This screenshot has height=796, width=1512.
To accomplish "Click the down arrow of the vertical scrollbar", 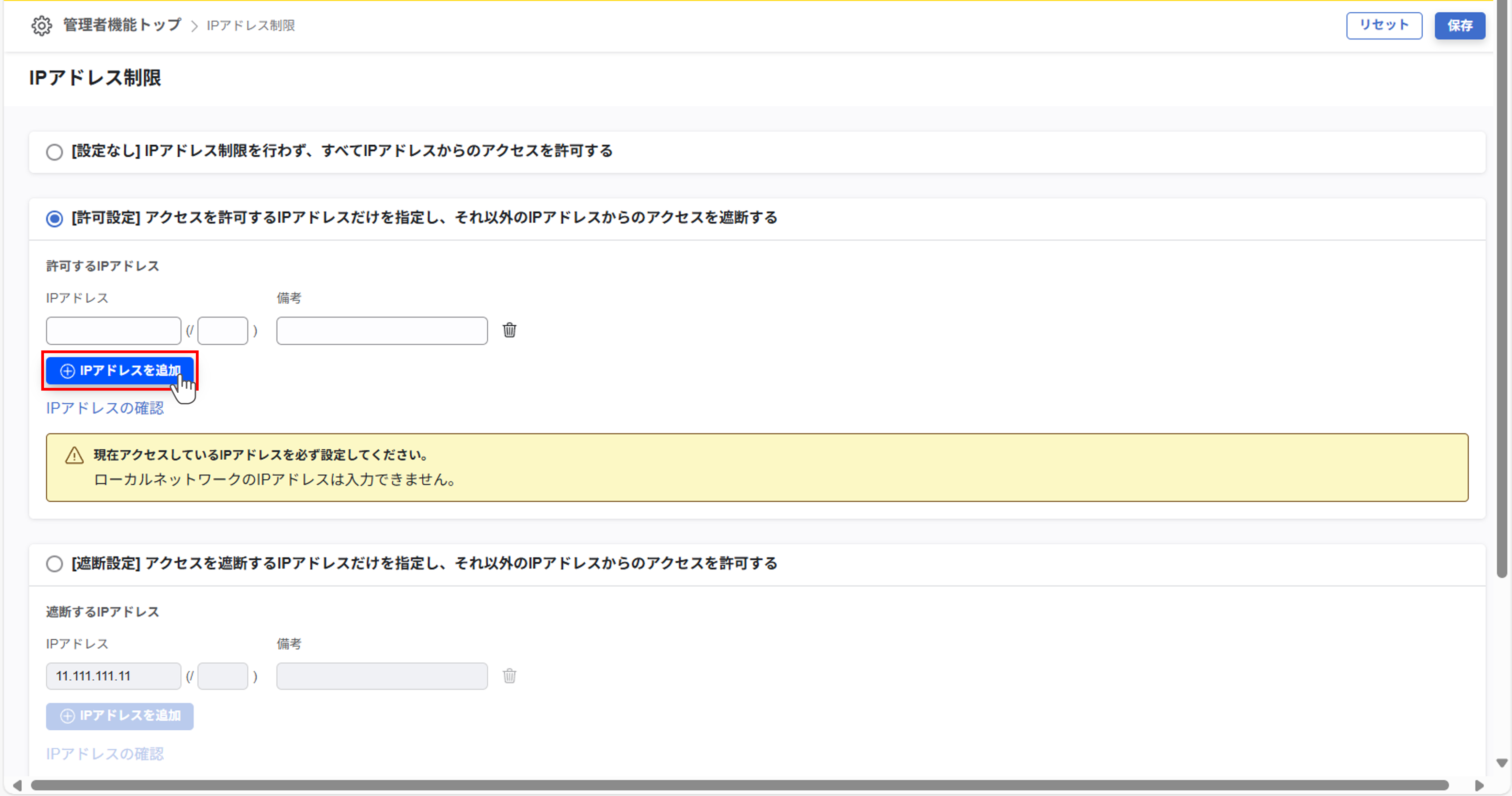I will (1501, 763).
